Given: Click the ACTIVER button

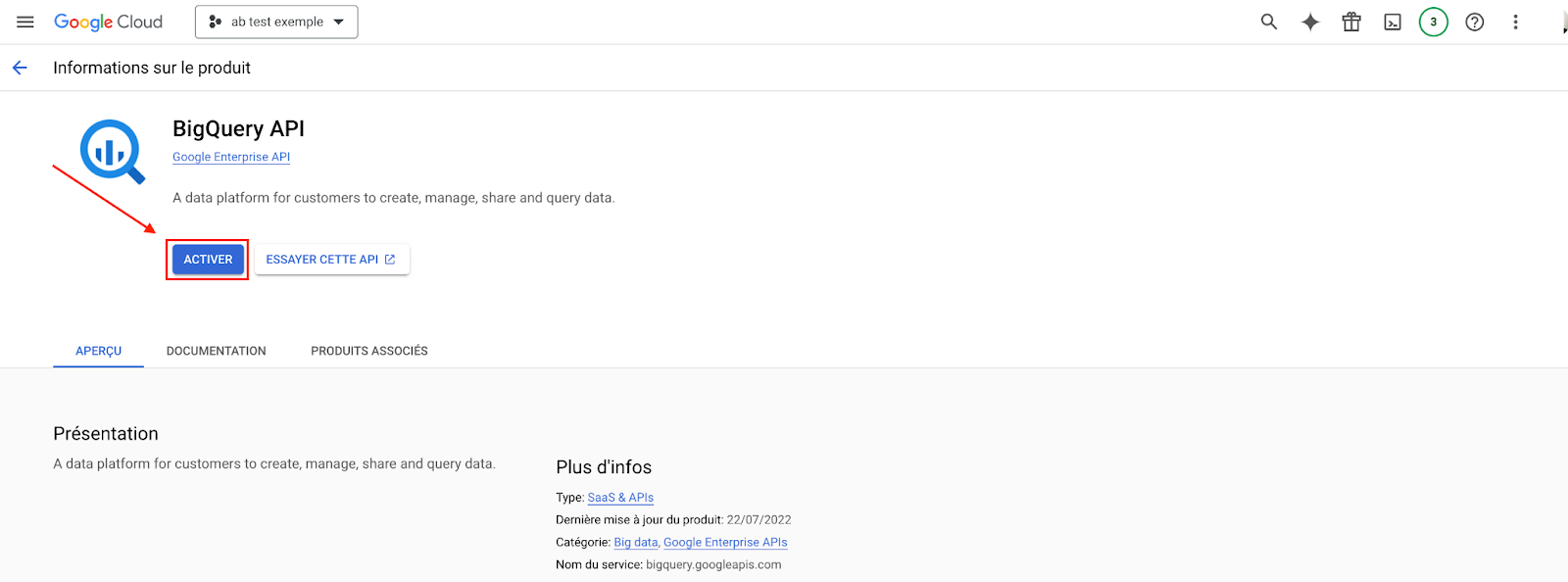Looking at the screenshot, I should coord(208,260).
